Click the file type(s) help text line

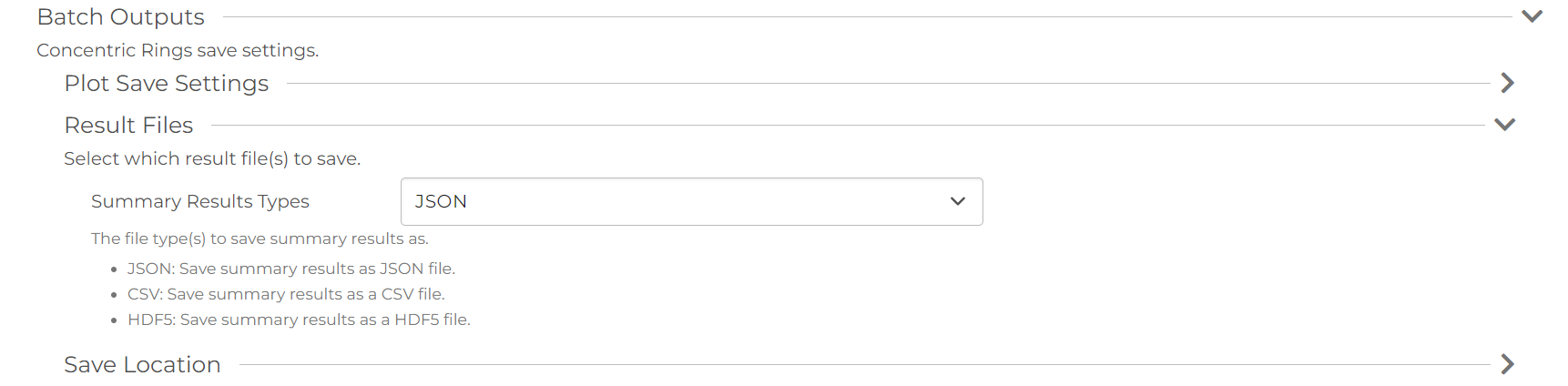(x=260, y=239)
